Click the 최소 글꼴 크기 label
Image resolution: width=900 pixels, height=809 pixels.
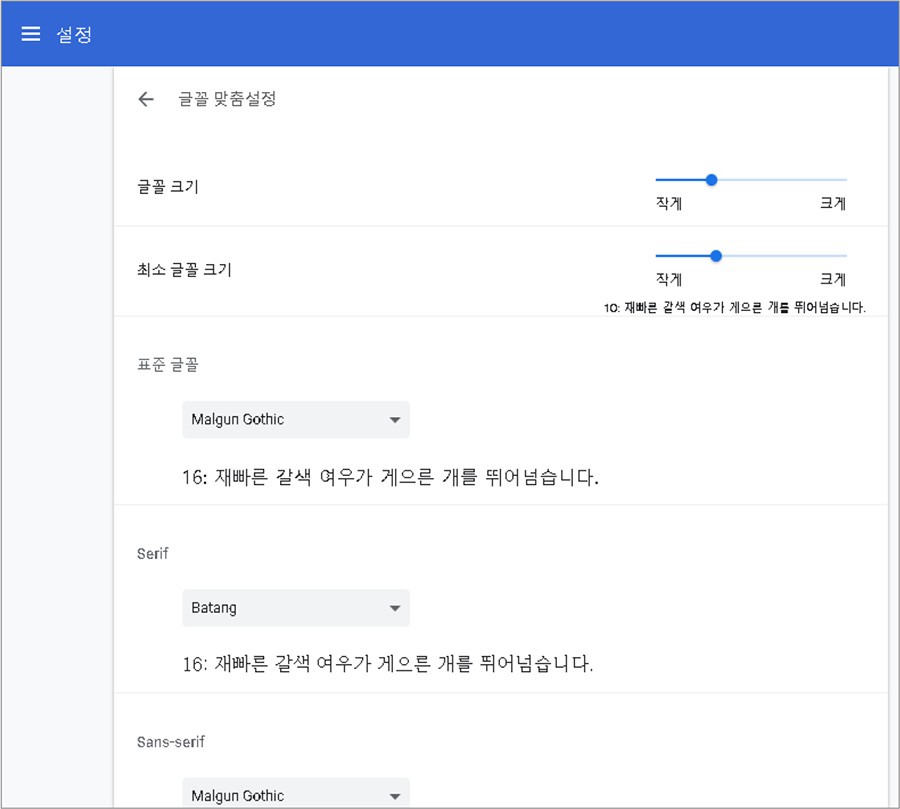click(x=184, y=269)
